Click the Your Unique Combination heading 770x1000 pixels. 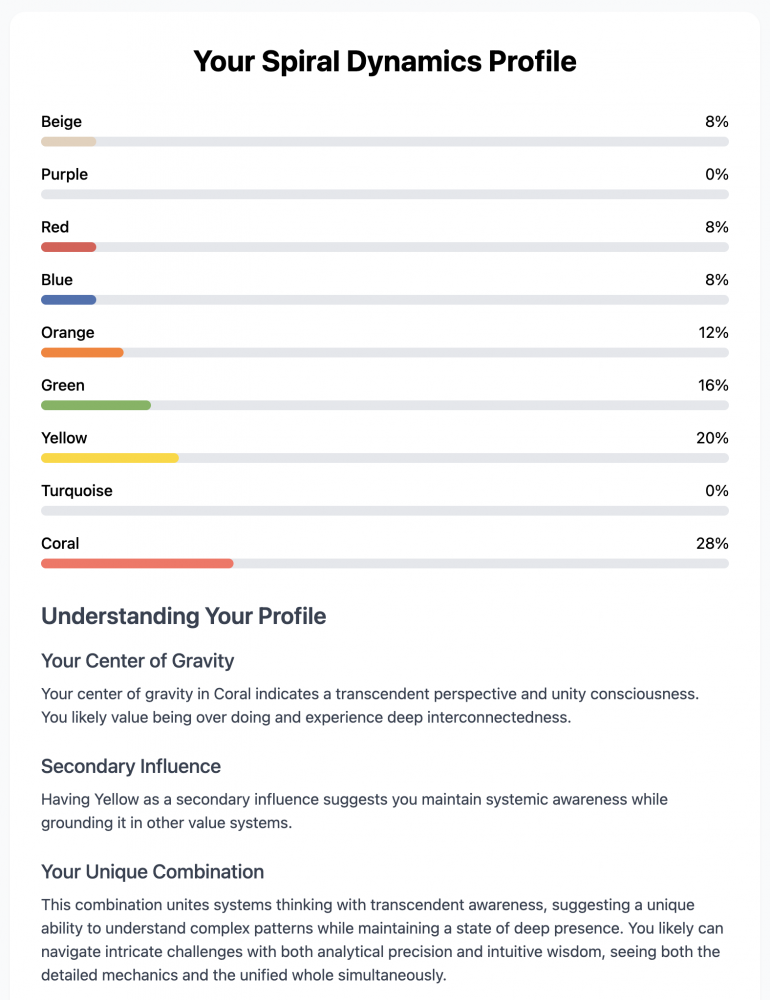point(152,872)
